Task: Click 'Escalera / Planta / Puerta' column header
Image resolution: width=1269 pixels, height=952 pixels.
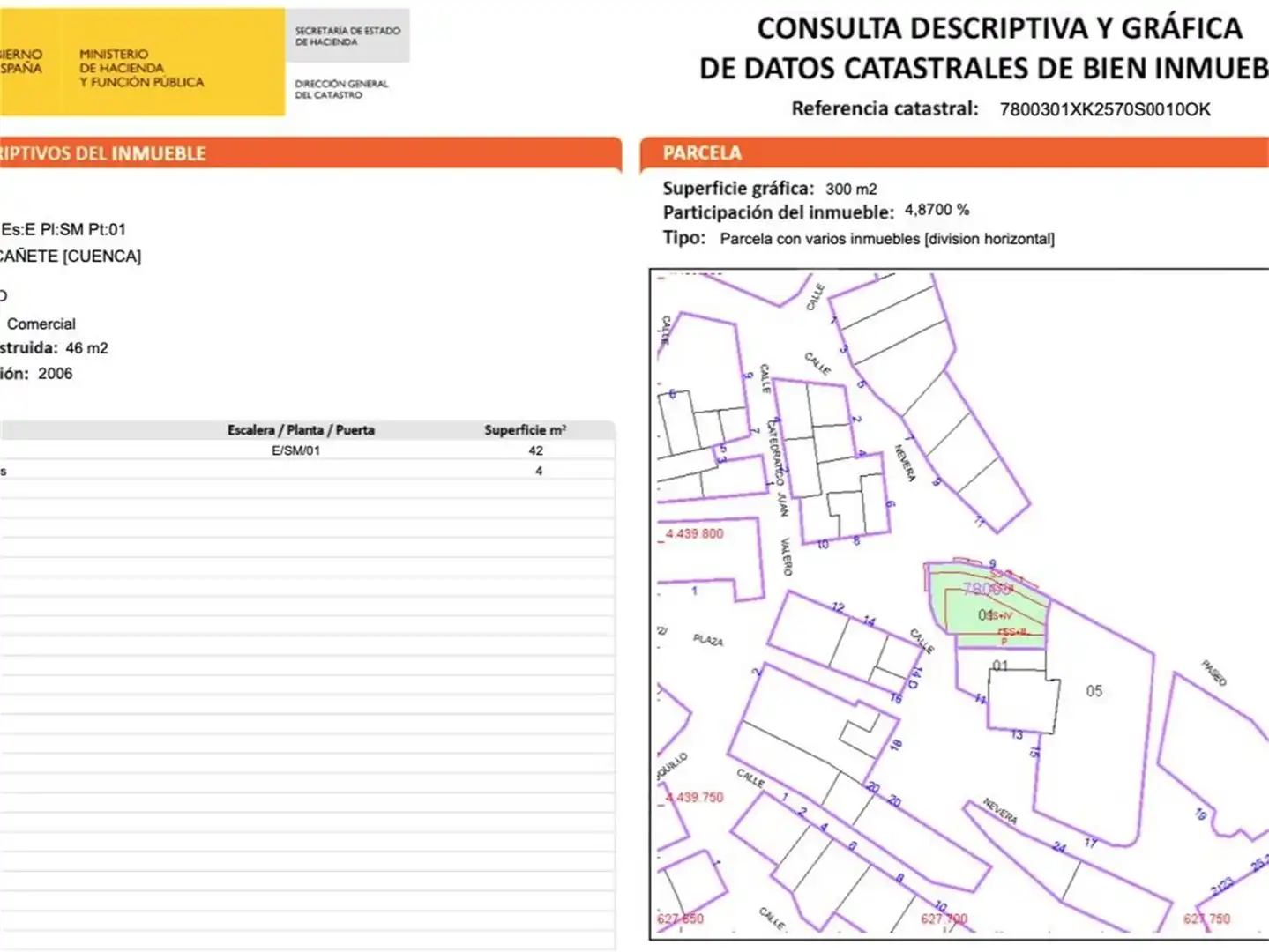Action: click(x=301, y=430)
